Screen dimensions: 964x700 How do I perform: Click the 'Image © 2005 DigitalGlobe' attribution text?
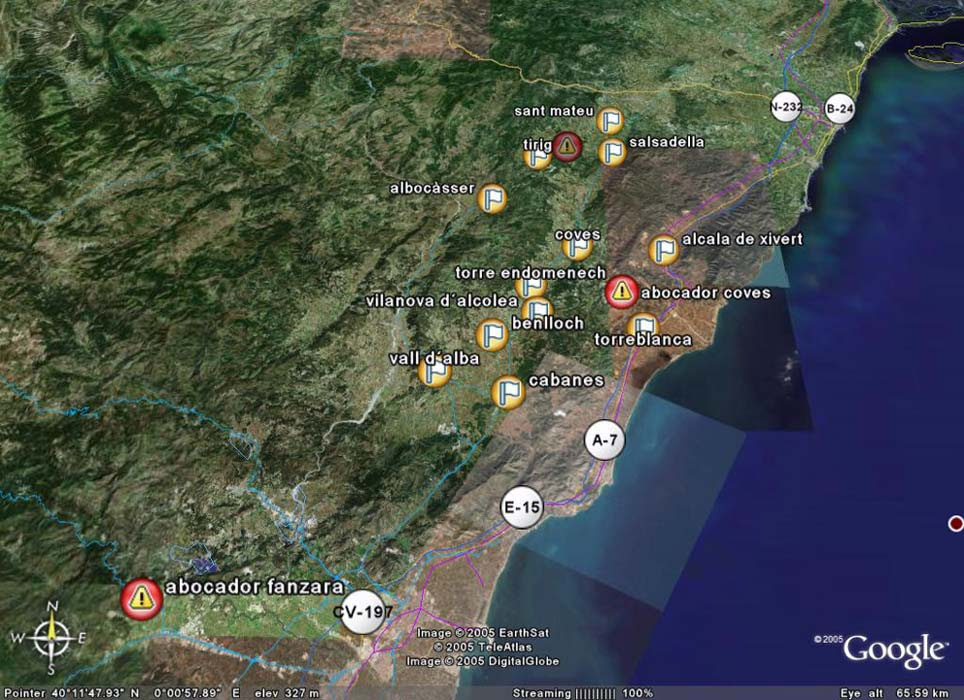click(483, 661)
